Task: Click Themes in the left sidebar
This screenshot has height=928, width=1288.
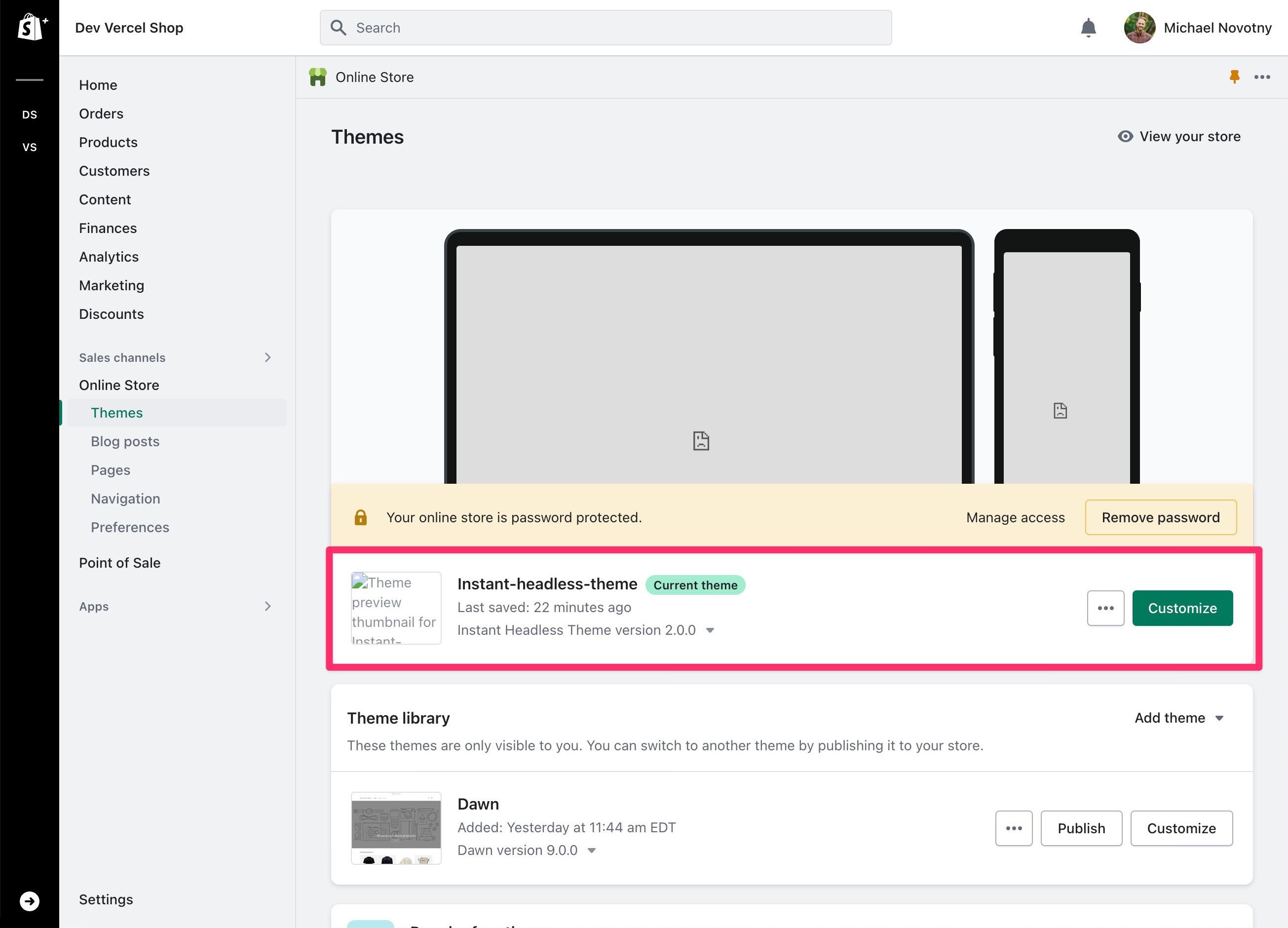Action: [x=117, y=412]
